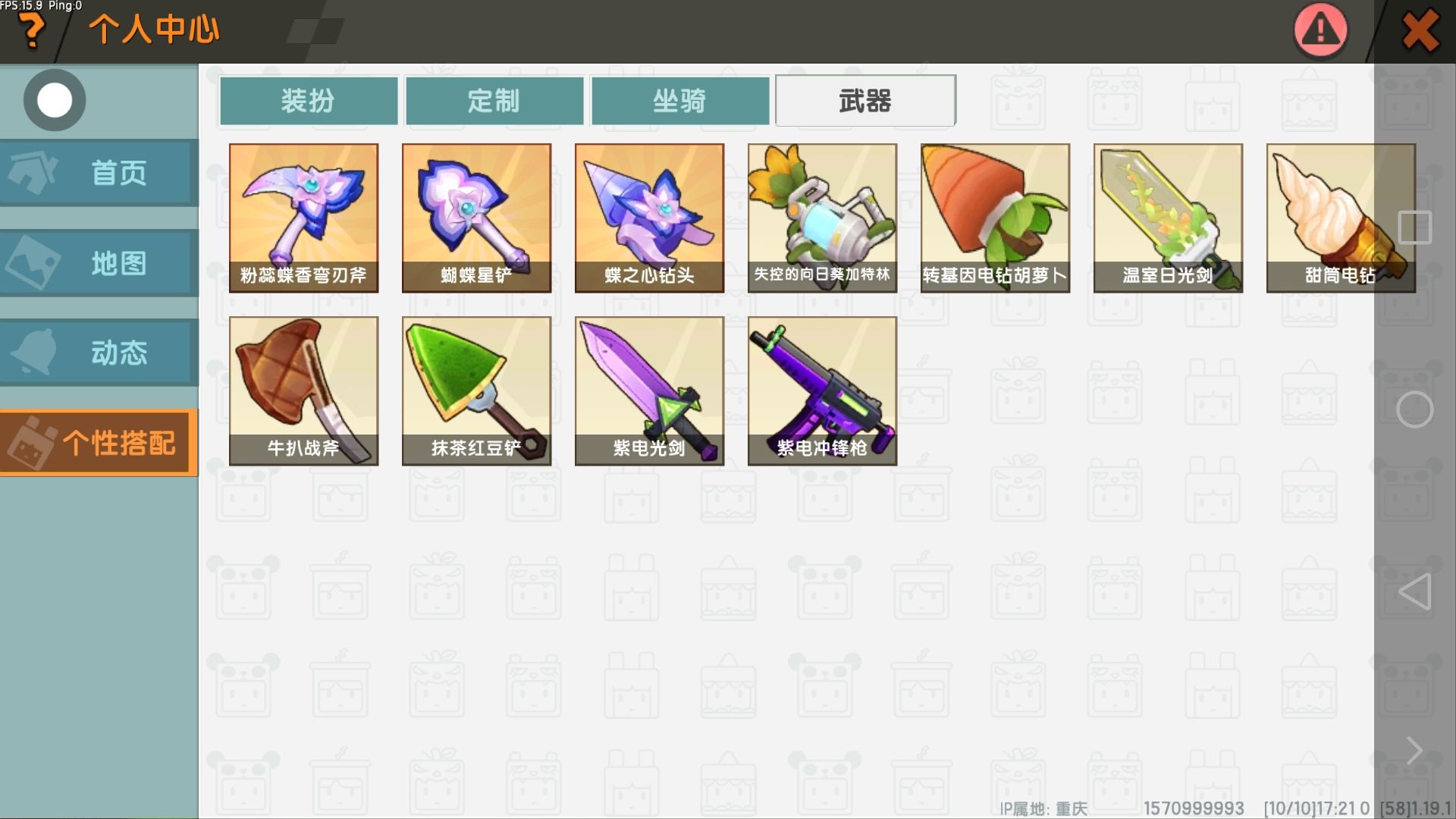1456x819 pixels.
Task: Switch to the 装扮 tab
Action: 308,100
